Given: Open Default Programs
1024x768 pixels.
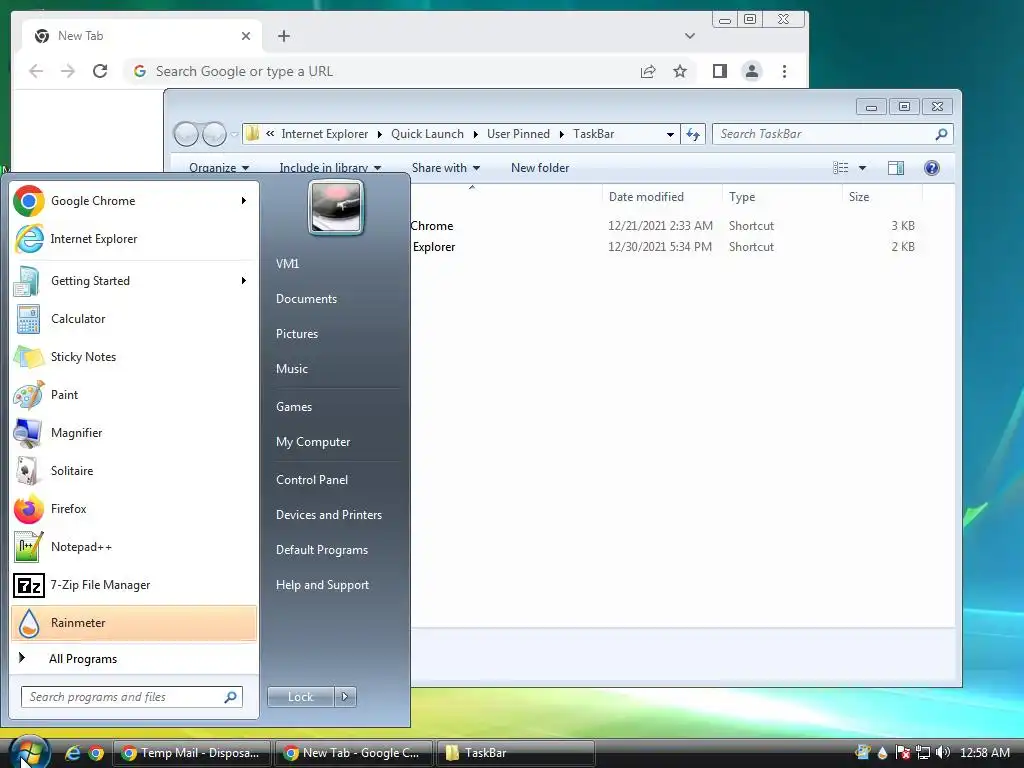Looking at the screenshot, I should click(x=322, y=550).
